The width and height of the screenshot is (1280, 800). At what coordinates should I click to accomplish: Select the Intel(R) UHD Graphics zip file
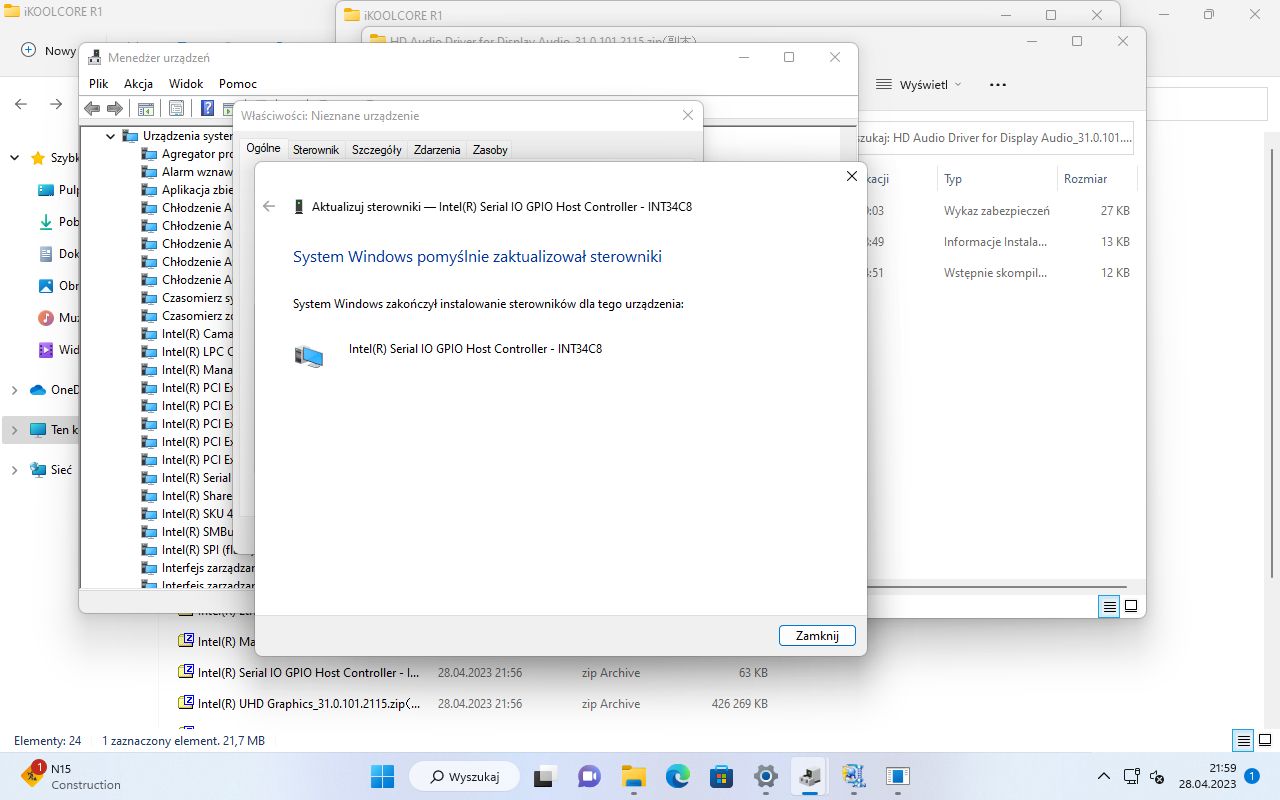click(473, 703)
